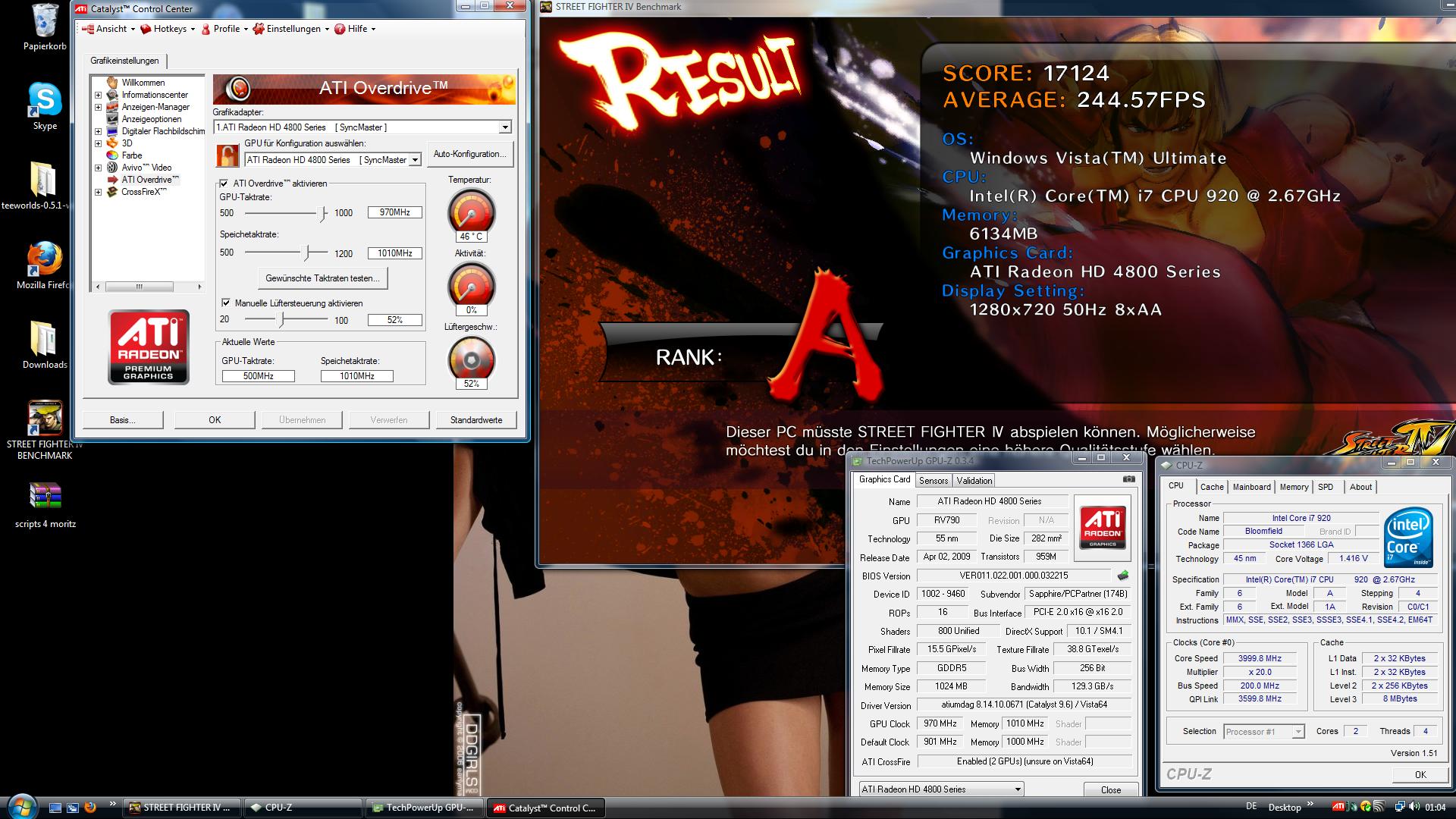Expand the Anzeigen-Manager tree node

[x=98, y=107]
